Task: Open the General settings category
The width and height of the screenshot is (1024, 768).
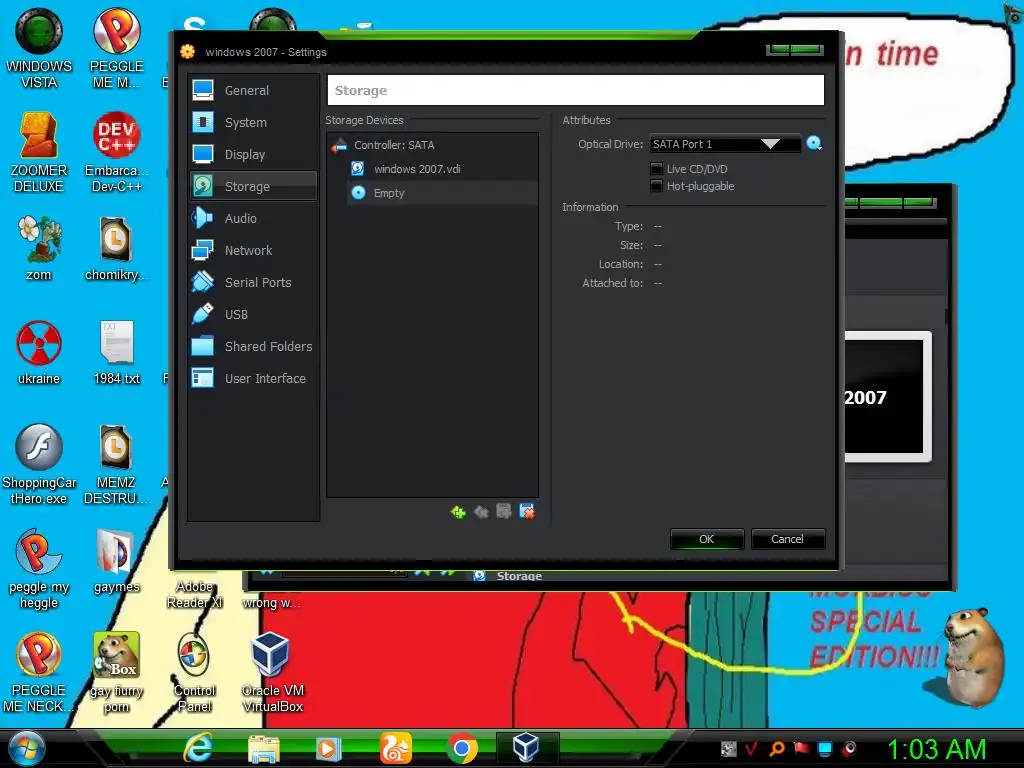Action: [x=253, y=90]
